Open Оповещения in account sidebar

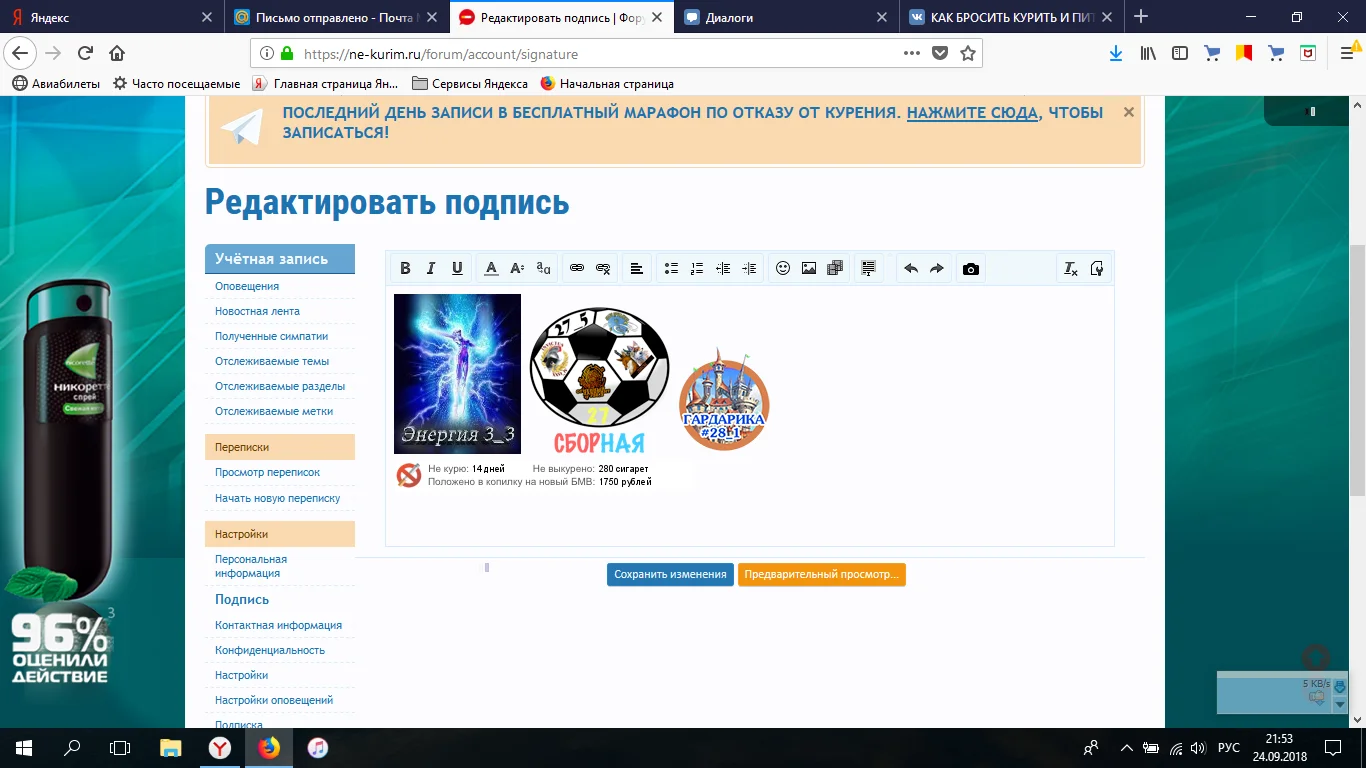247,286
